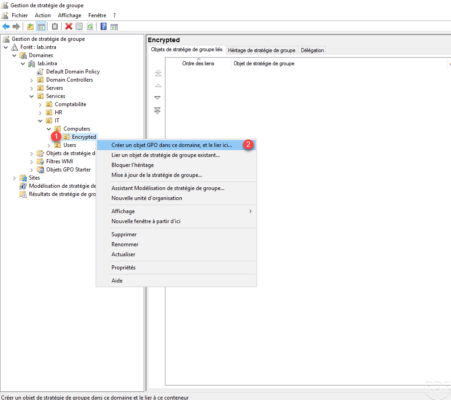The width and height of the screenshot is (451, 400).
Task: Expand the HR OU node
Action: [40, 113]
